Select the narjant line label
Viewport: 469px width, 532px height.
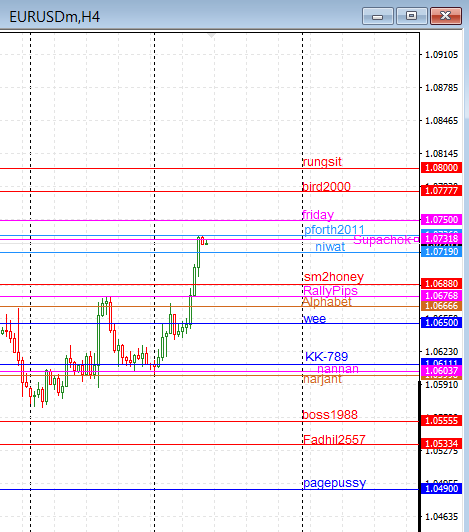click(x=322, y=379)
